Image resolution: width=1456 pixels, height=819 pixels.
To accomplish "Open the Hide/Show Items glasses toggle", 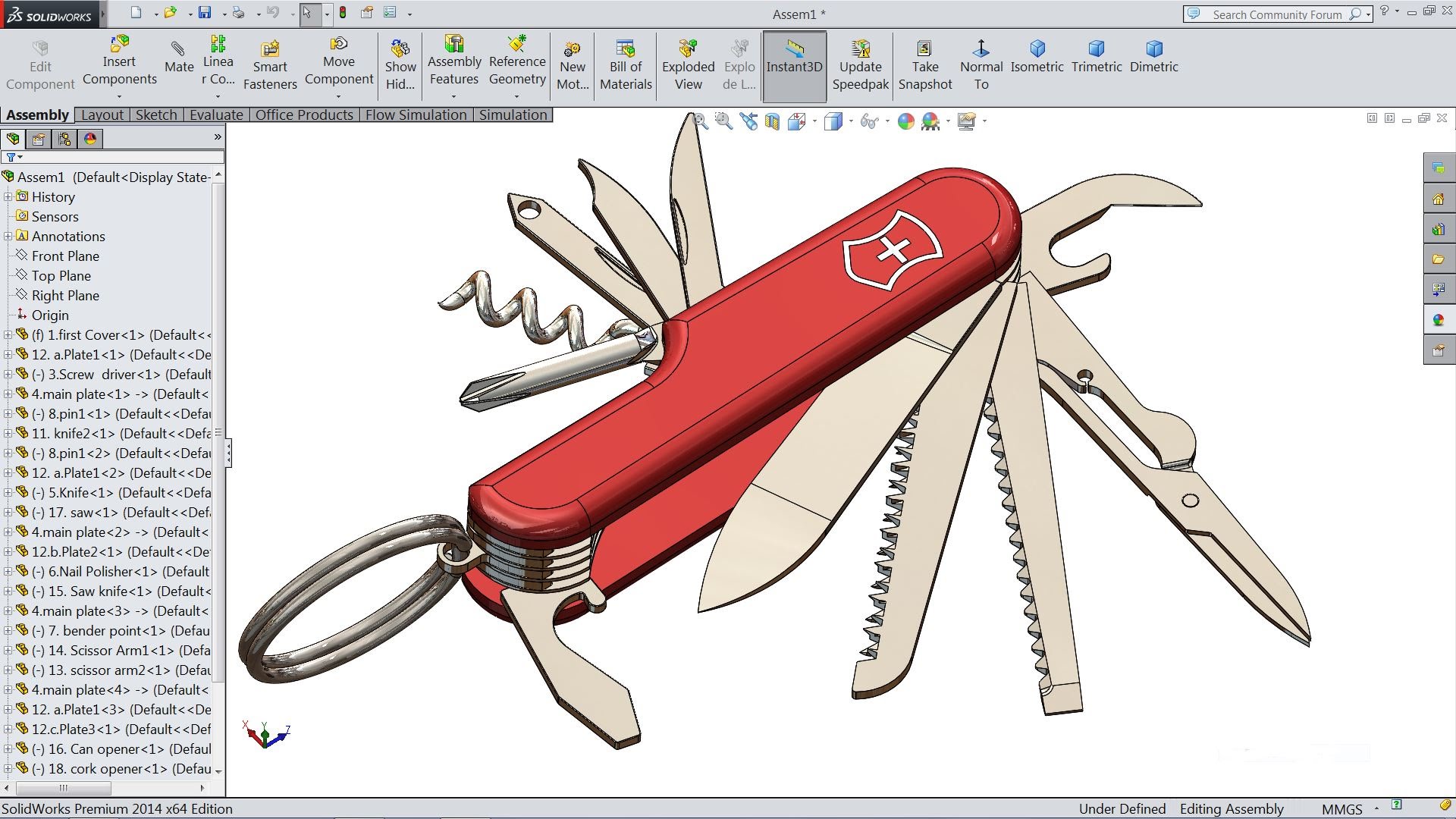I will 869,121.
